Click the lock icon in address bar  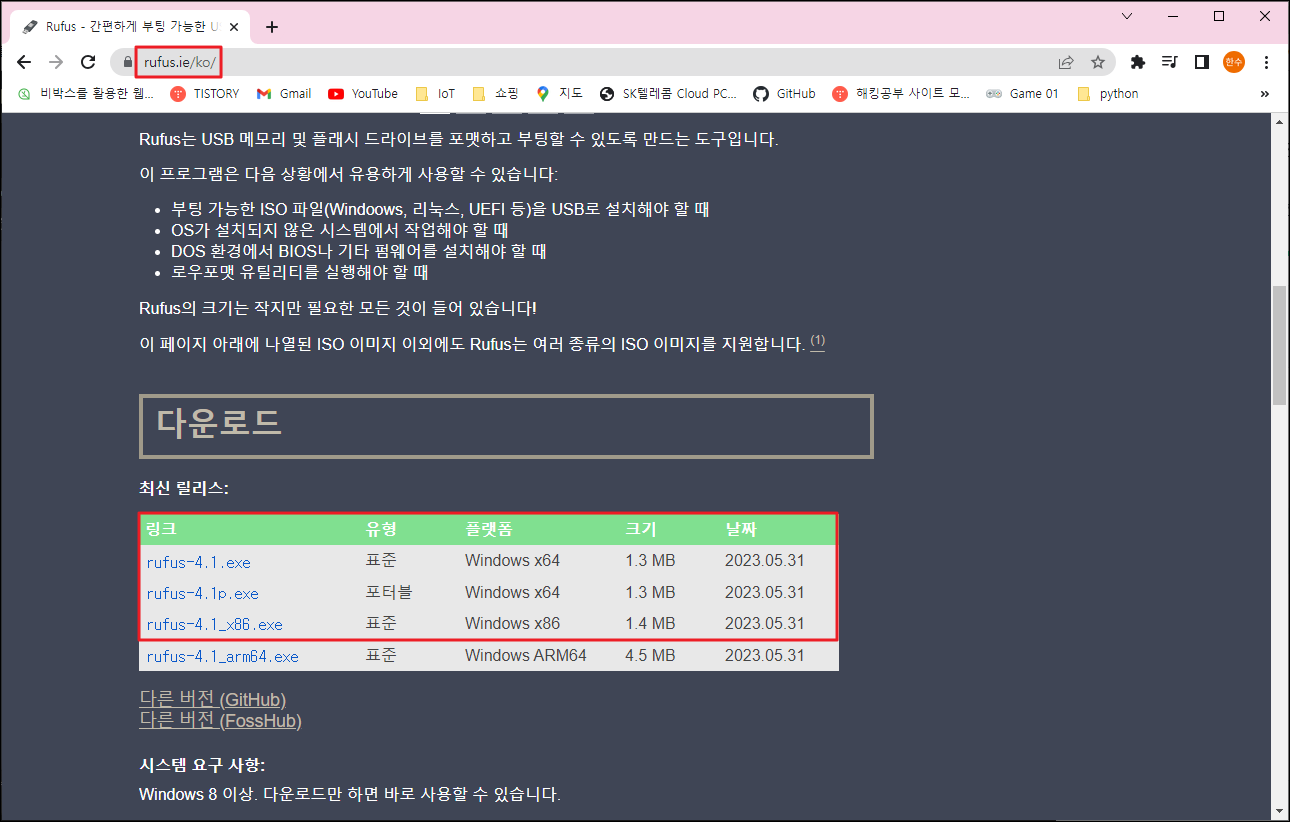click(x=127, y=62)
